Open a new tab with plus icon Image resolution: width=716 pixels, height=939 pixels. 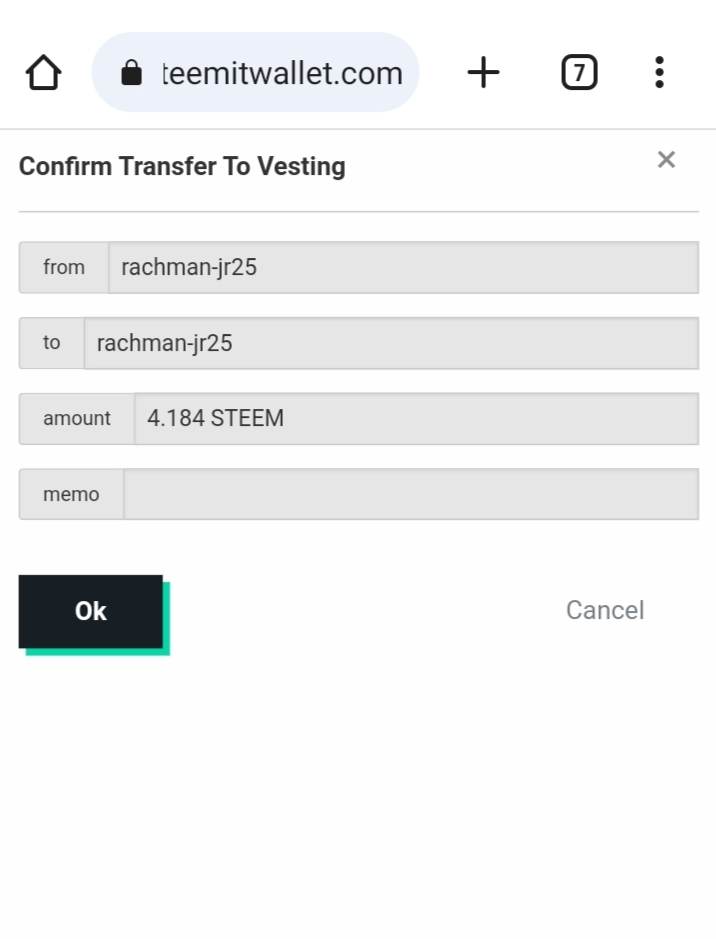(x=483, y=72)
